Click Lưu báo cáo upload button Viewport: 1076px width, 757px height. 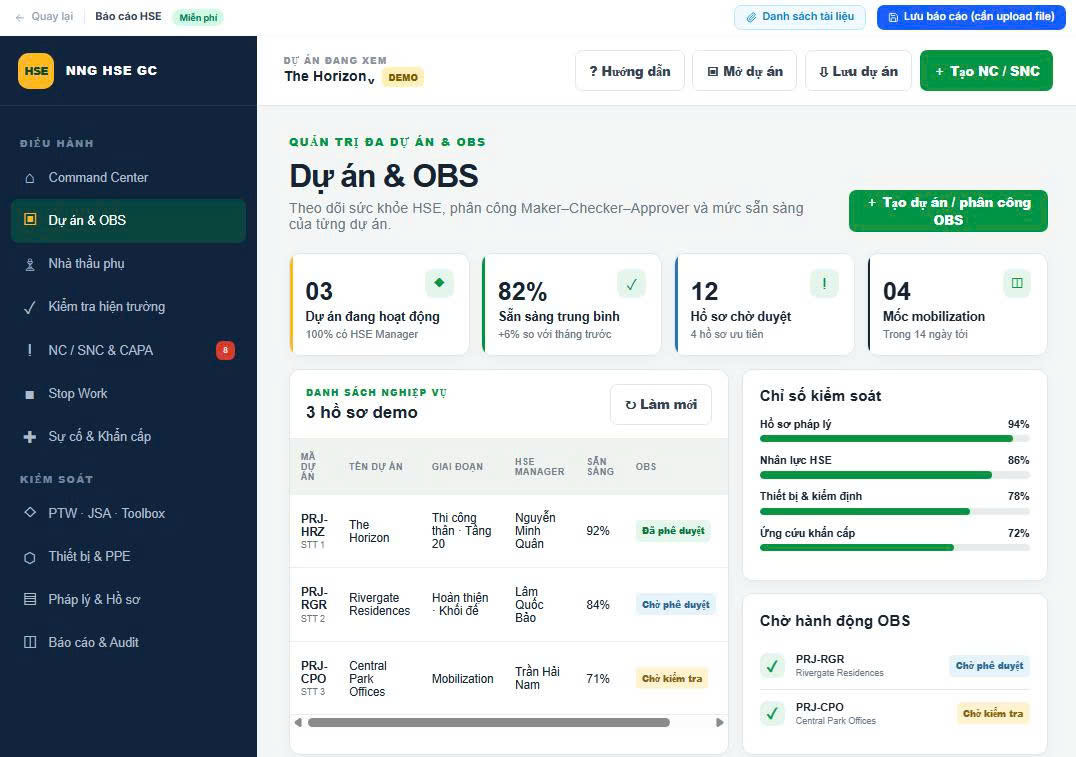coord(971,17)
